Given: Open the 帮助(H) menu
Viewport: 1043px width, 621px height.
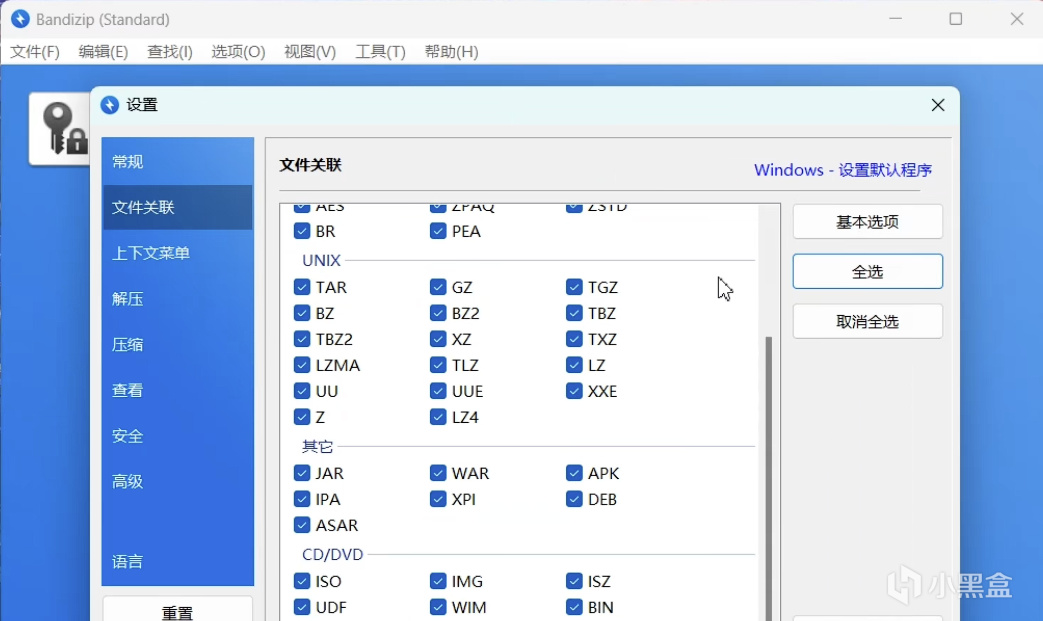Looking at the screenshot, I should click(x=452, y=52).
